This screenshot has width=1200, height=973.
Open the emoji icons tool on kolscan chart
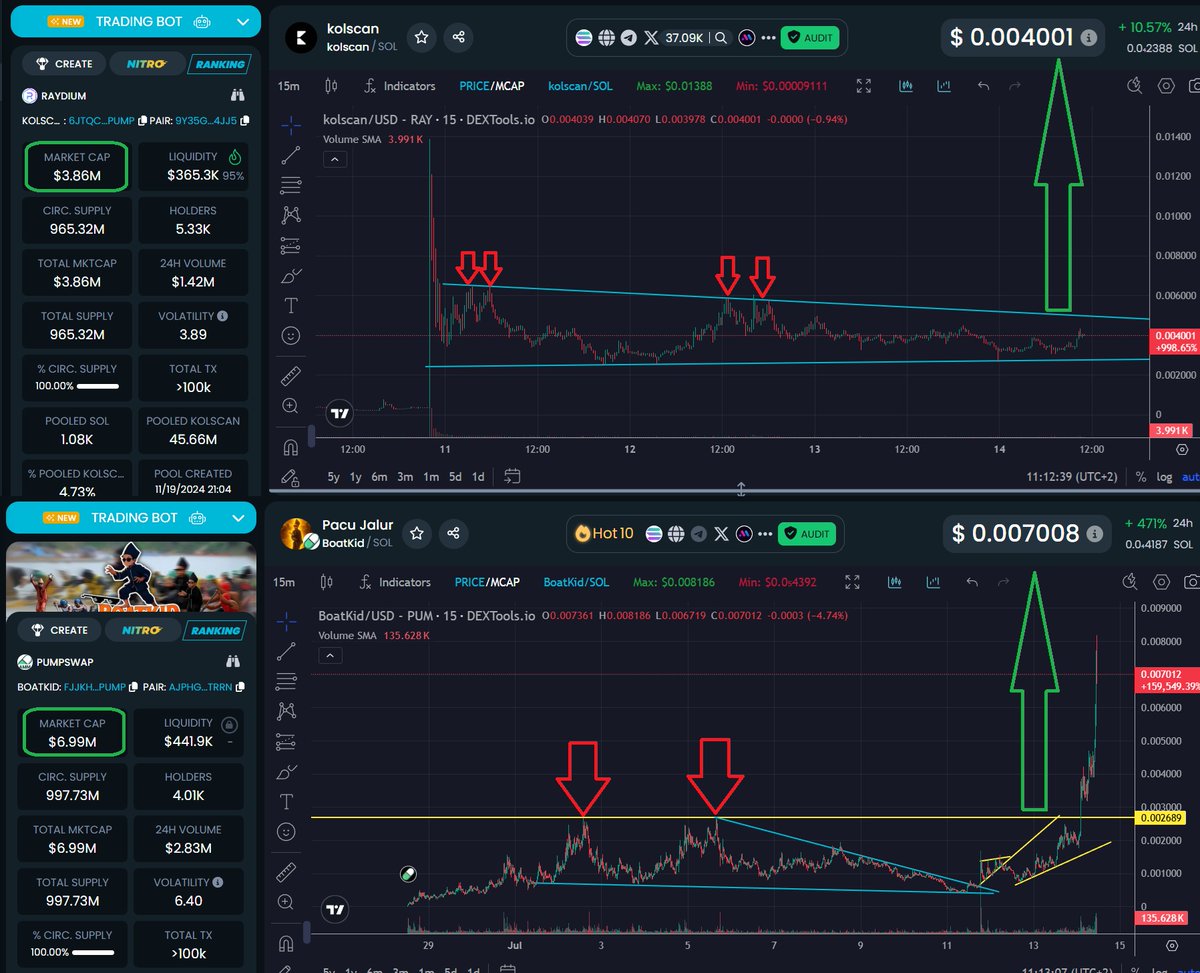coord(291,336)
